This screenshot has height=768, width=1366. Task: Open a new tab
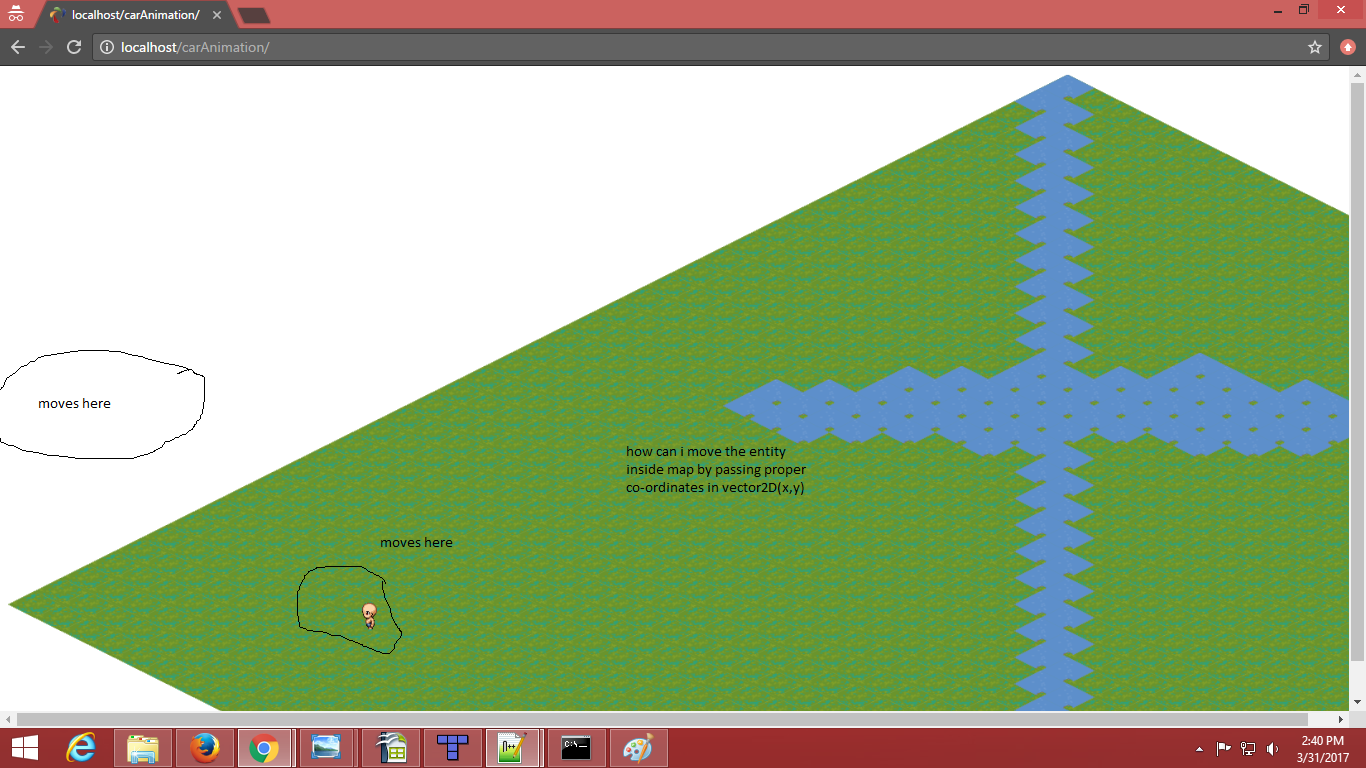click(254, 15)
